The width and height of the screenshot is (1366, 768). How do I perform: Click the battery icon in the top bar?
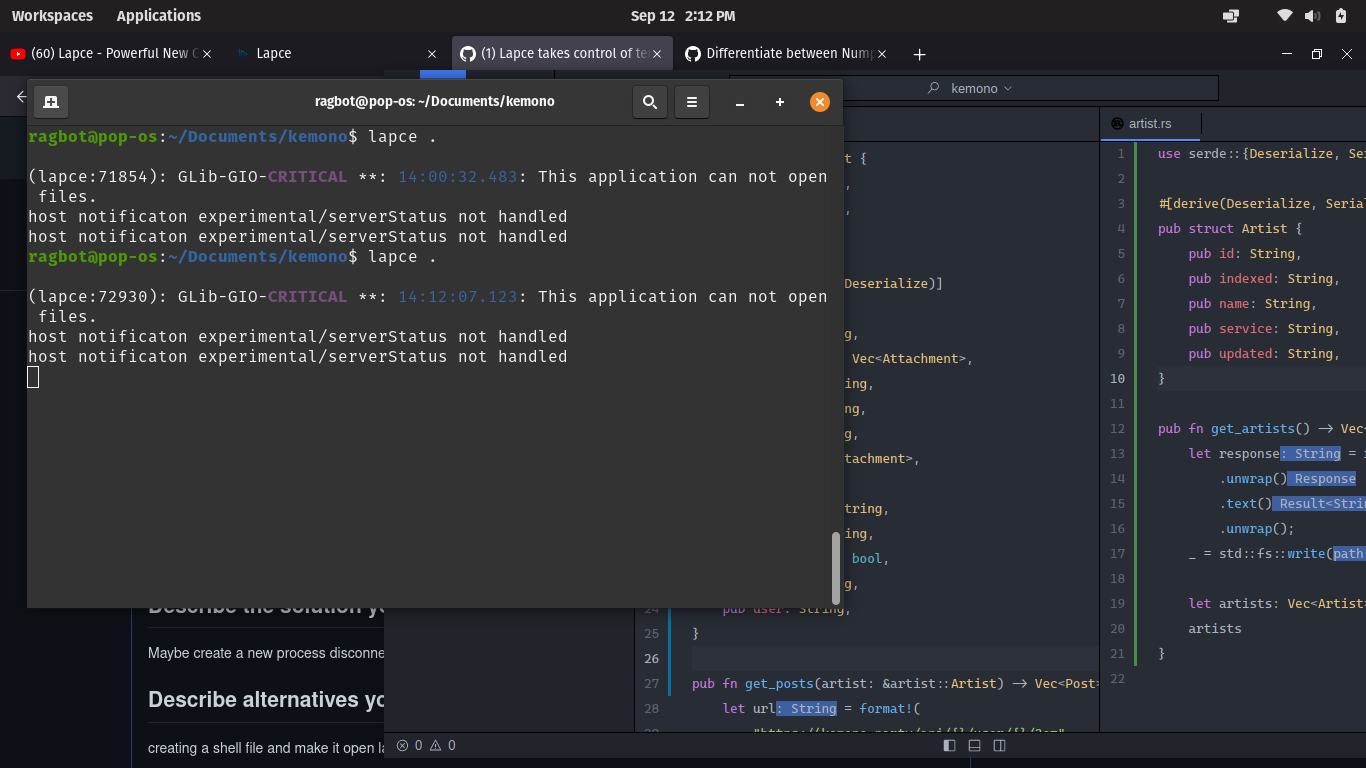1340,15
